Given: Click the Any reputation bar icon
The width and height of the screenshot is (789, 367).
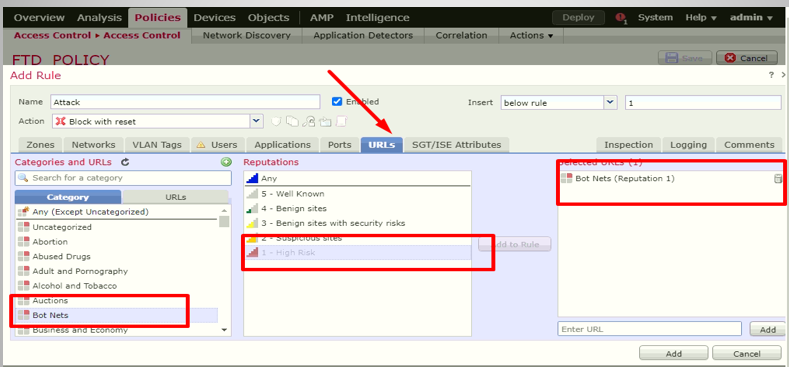Looking at the screenshot, I should coord(253,178).
